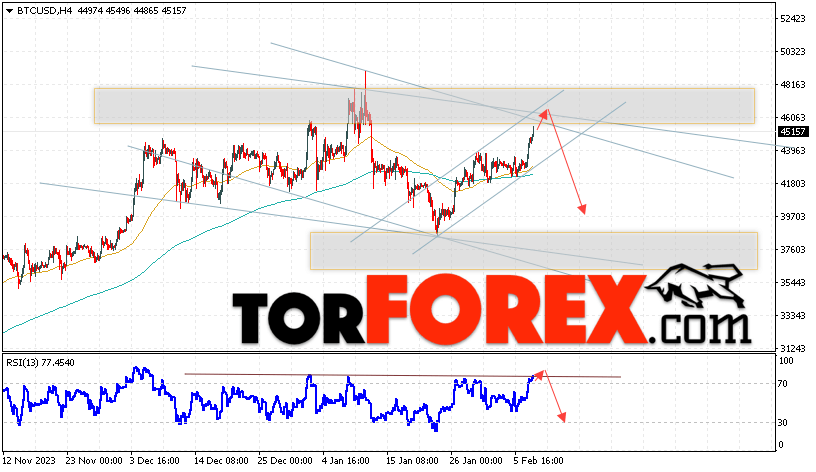Image resolution: width=816 pixels, height=472 pixels.
Task: Click RSI scale level 30
Action: [x=782, y=423]
